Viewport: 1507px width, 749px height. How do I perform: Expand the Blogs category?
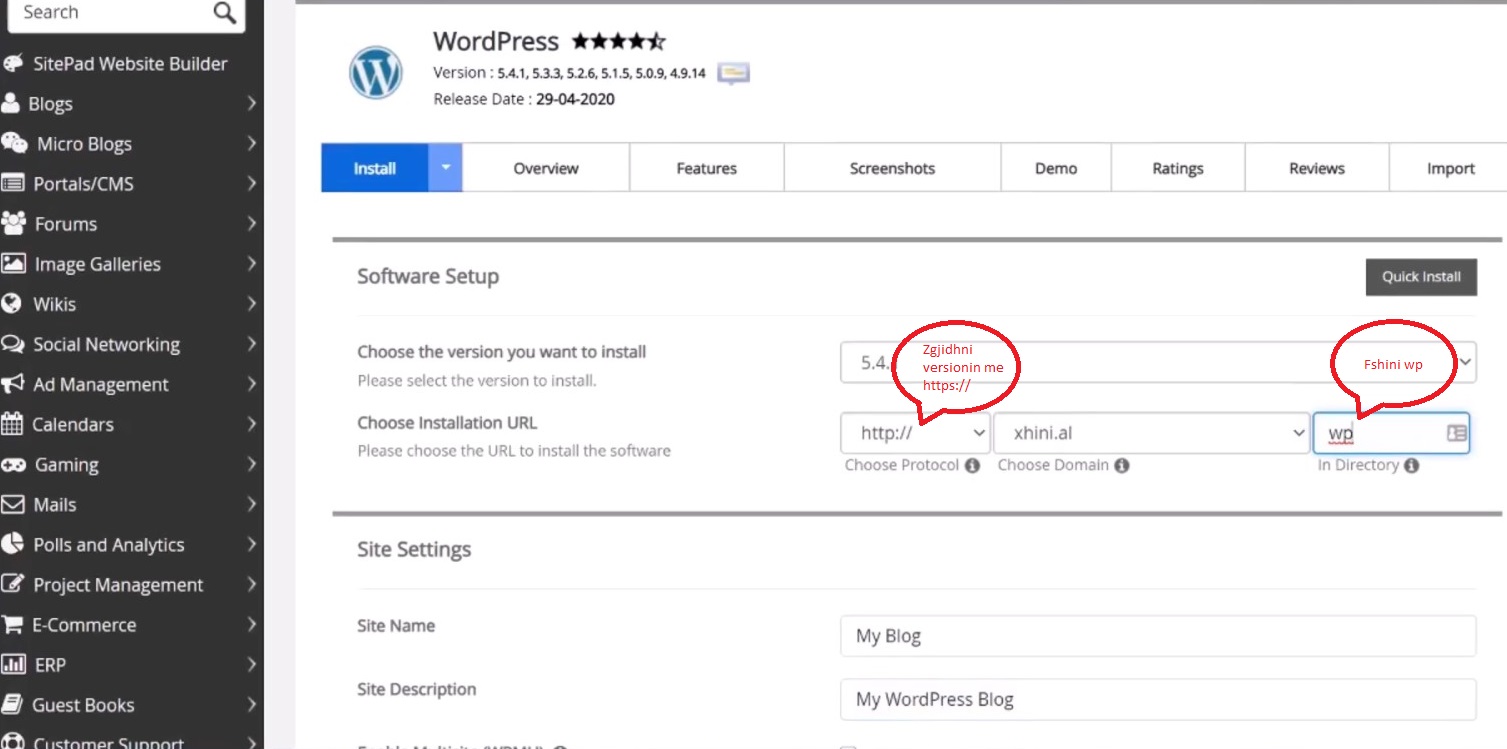251,103
